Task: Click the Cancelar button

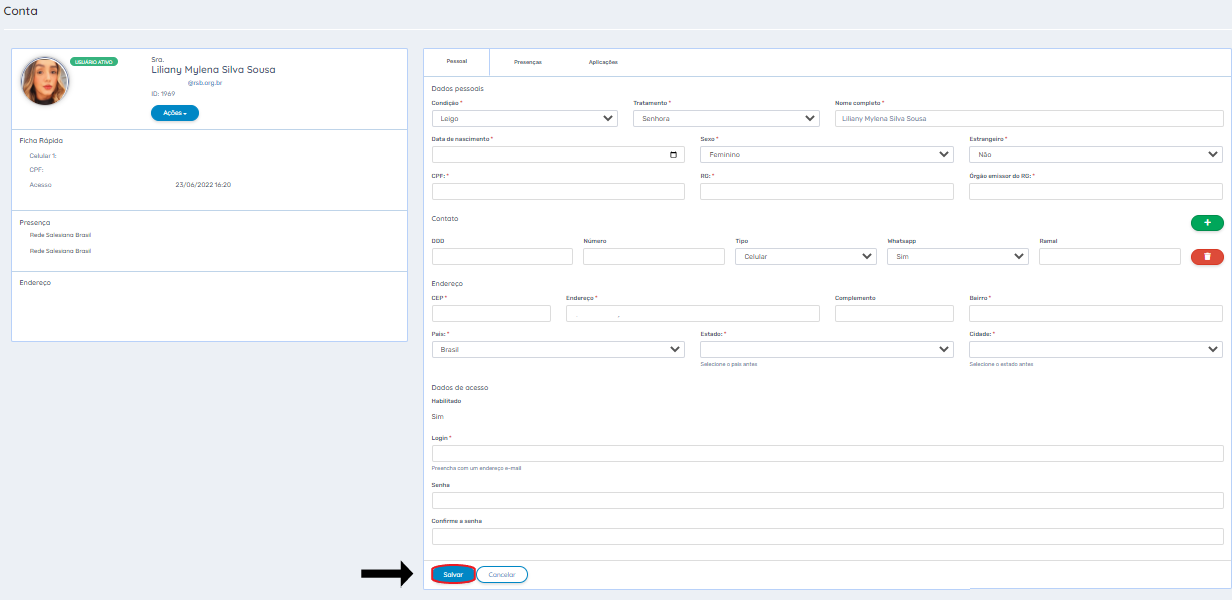Action: (x=501, y=575)
